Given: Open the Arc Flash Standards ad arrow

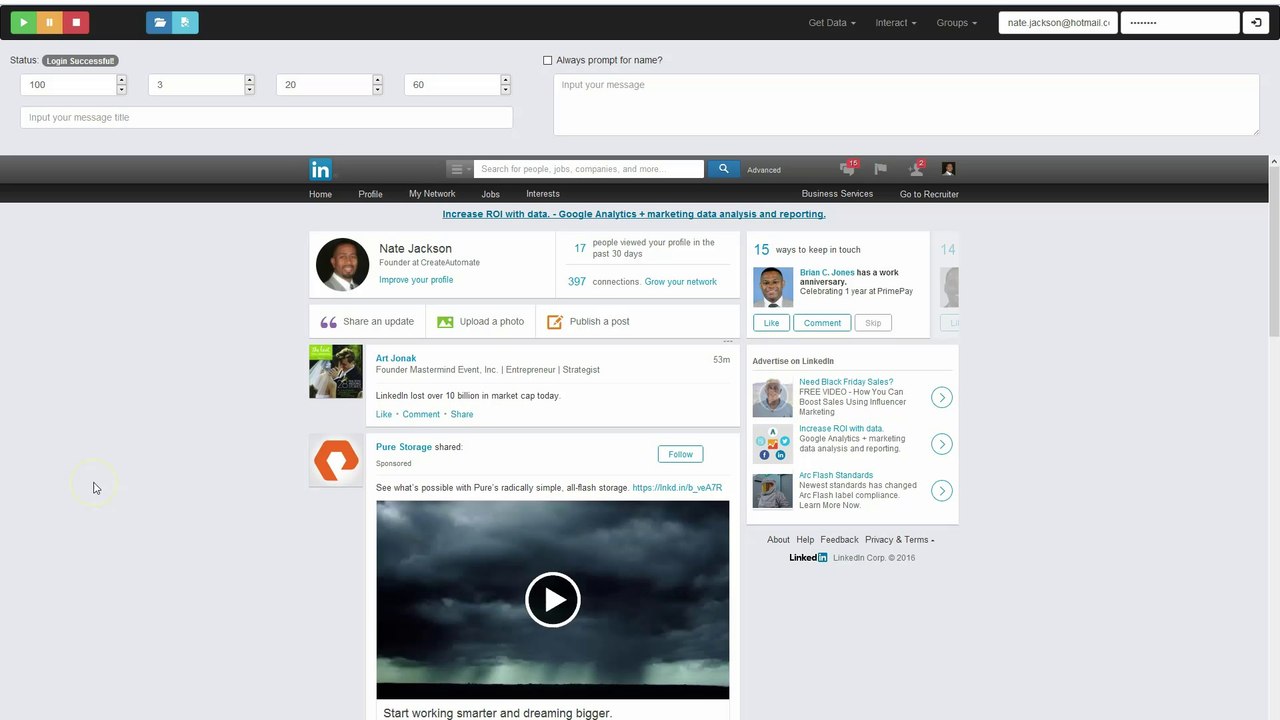Looking at the screenshot, I should coord(942,490).
